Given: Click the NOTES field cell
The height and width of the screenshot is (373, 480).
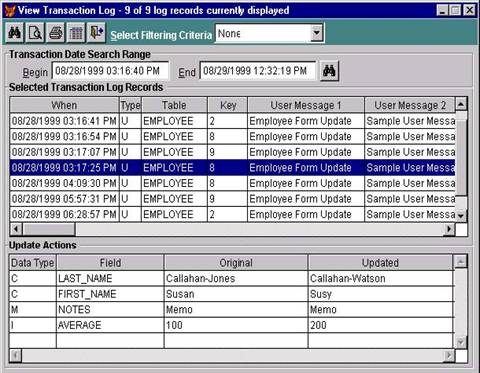Looking at the screenshot, I should point(110,310).
